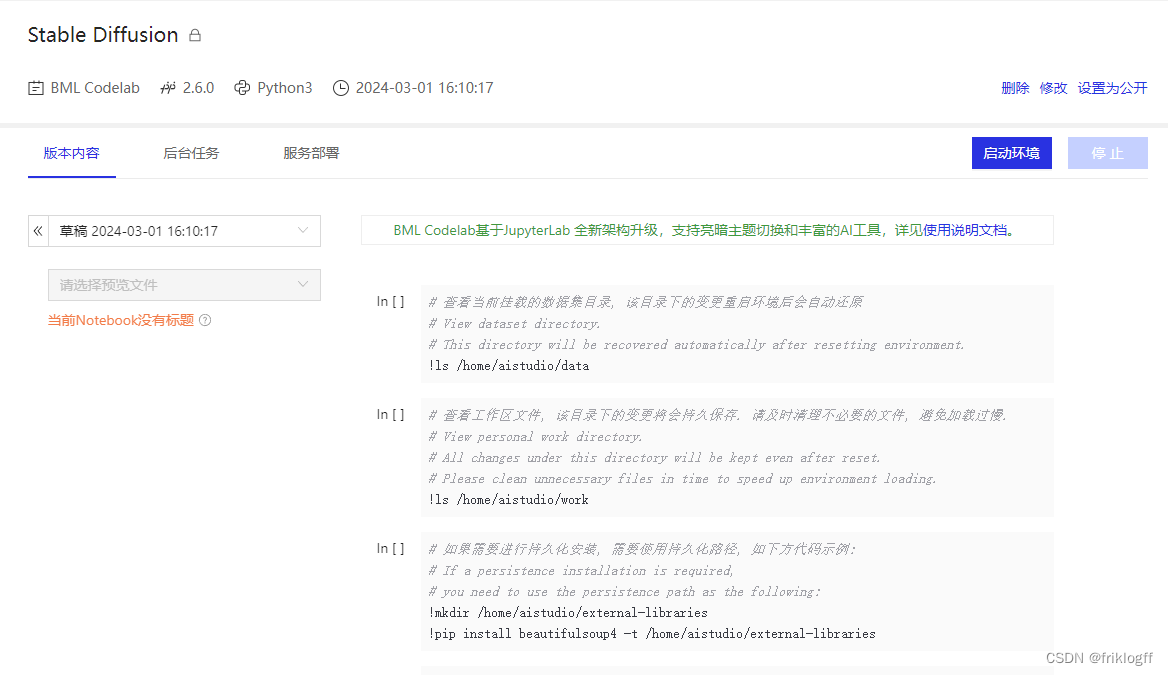1168x675 pixels.
Task: Click the Python icon beside Python3
Action: [242, 88]
